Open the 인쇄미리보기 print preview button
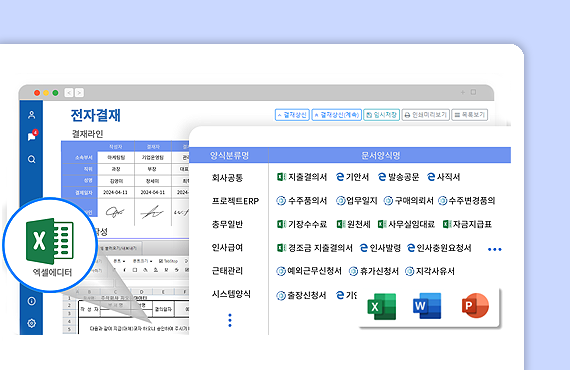This screenshot has height=370, width=570. point(426,115)
